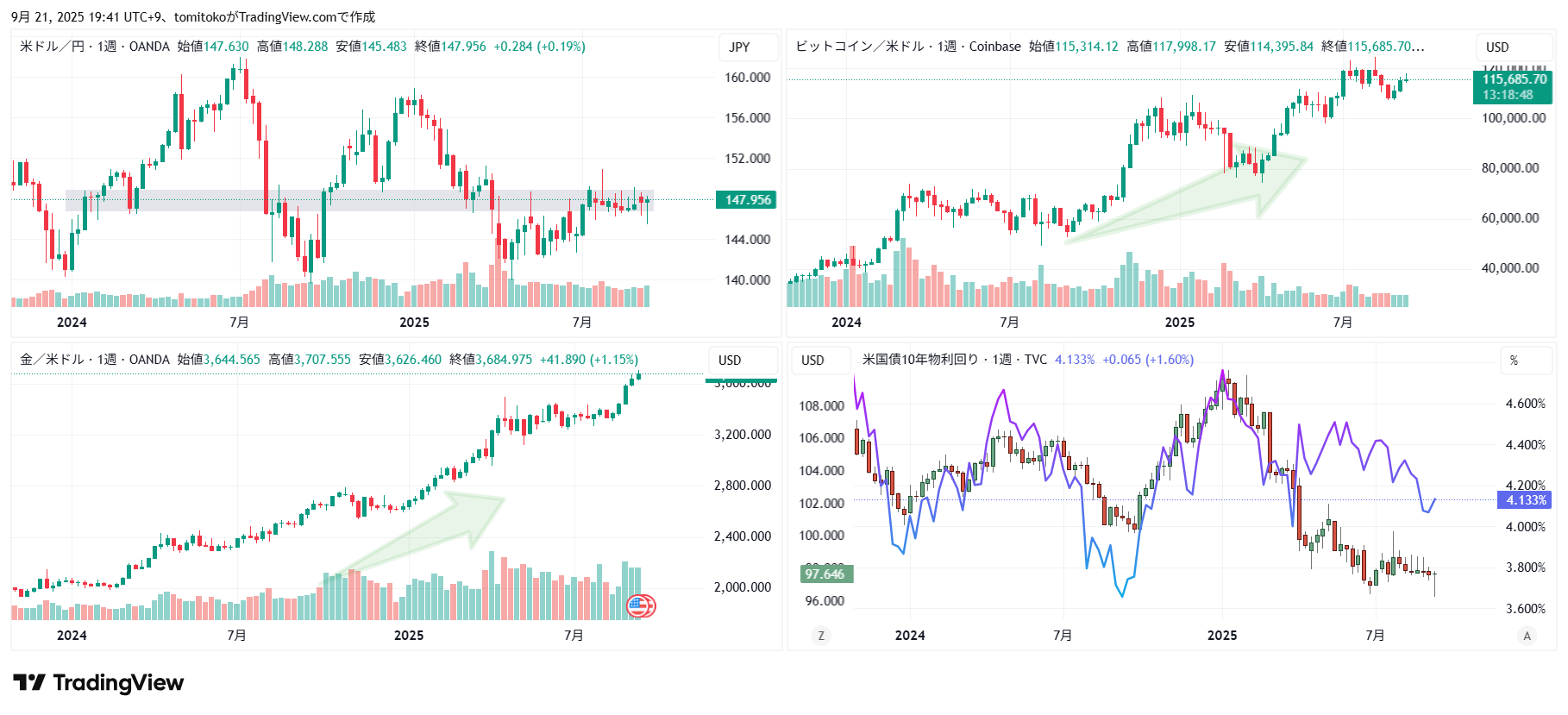Open the JPY currency selector
Viewport: 1568px width, 715px height.
point(739,47)
